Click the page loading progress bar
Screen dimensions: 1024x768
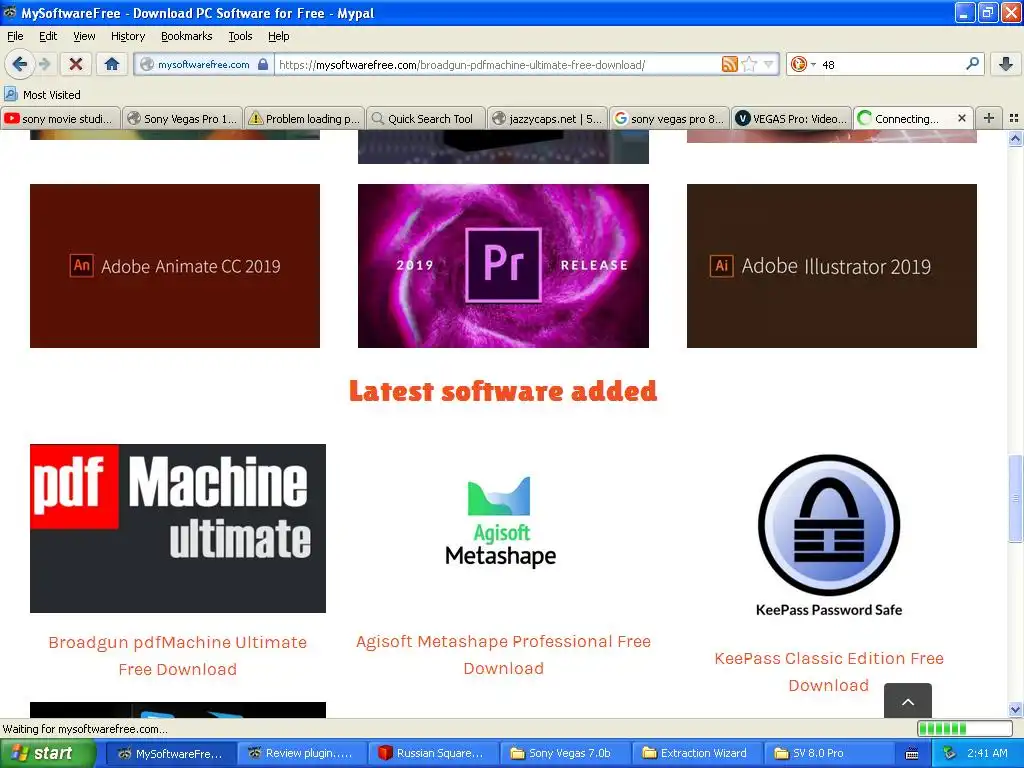(x=965, y=728)
